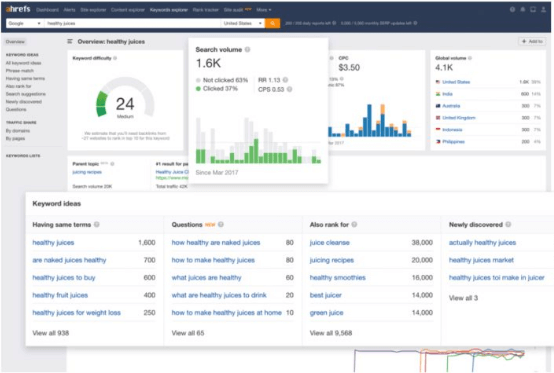The image size is (554, 373).
Task: Open the United Kingdom global volume link
Action: click(459, 118)
